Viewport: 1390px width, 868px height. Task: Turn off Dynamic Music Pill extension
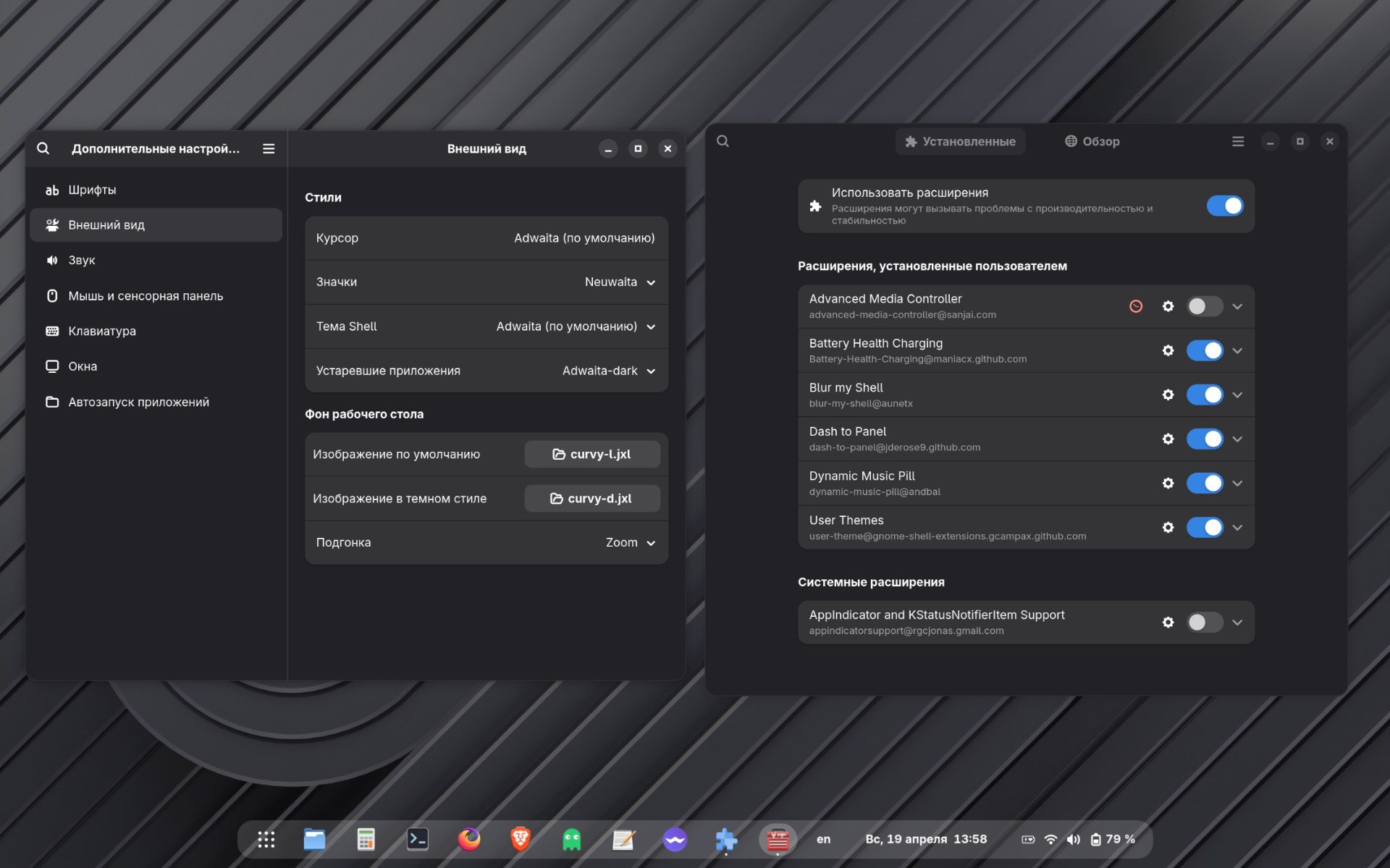click(x=1205, y=483)
